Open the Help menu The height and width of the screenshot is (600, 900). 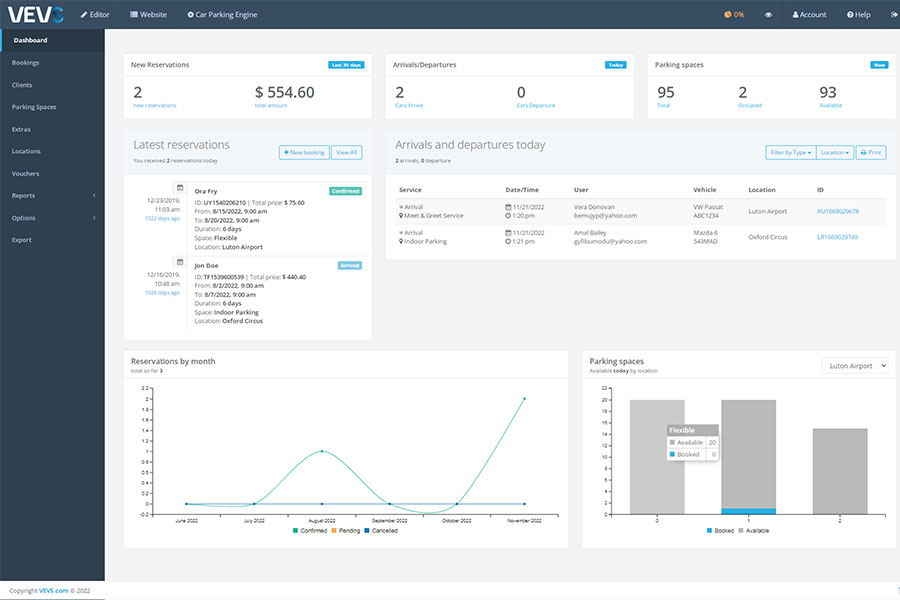(x=859, y=14)
